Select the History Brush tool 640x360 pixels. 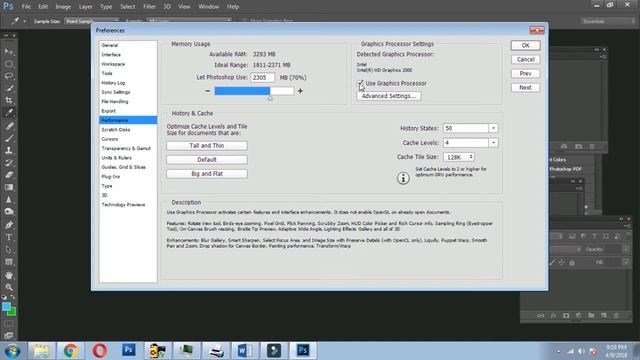(x=9, y=163)
